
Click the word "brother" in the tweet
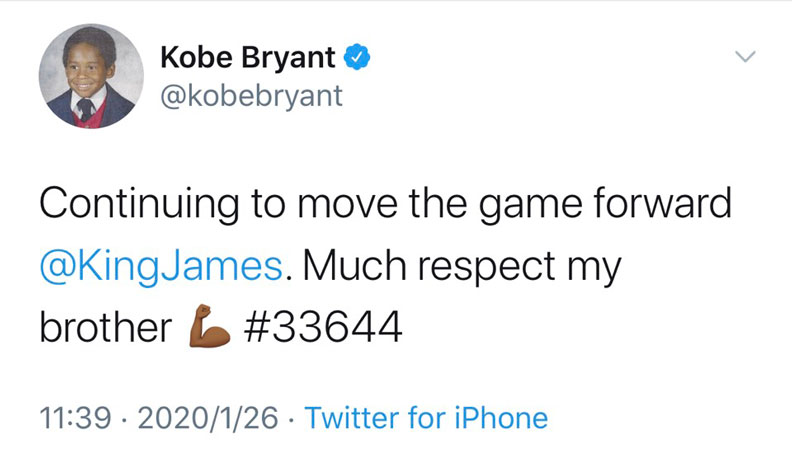(104, 326)
